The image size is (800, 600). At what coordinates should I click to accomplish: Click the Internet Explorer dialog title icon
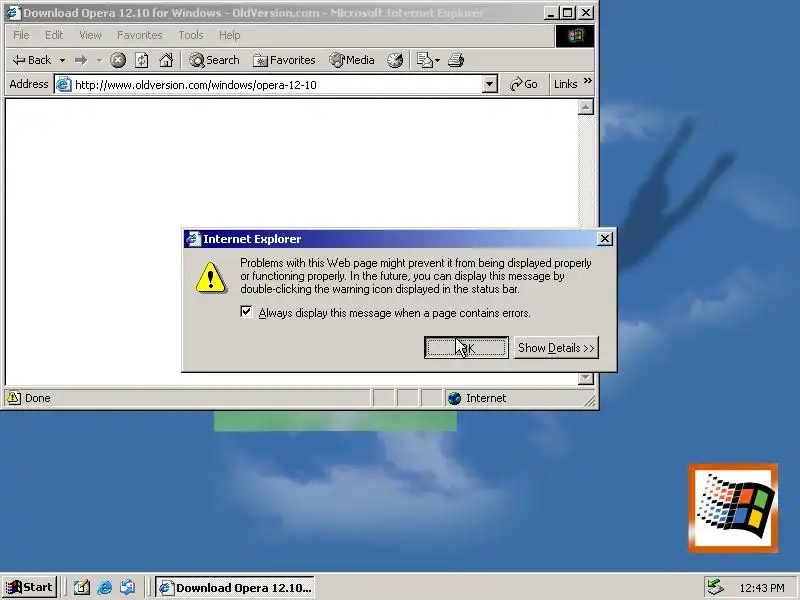[193, 239]
